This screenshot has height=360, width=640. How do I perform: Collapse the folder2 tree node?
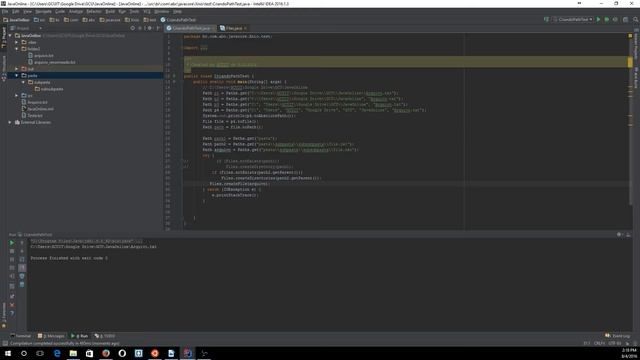17,49
